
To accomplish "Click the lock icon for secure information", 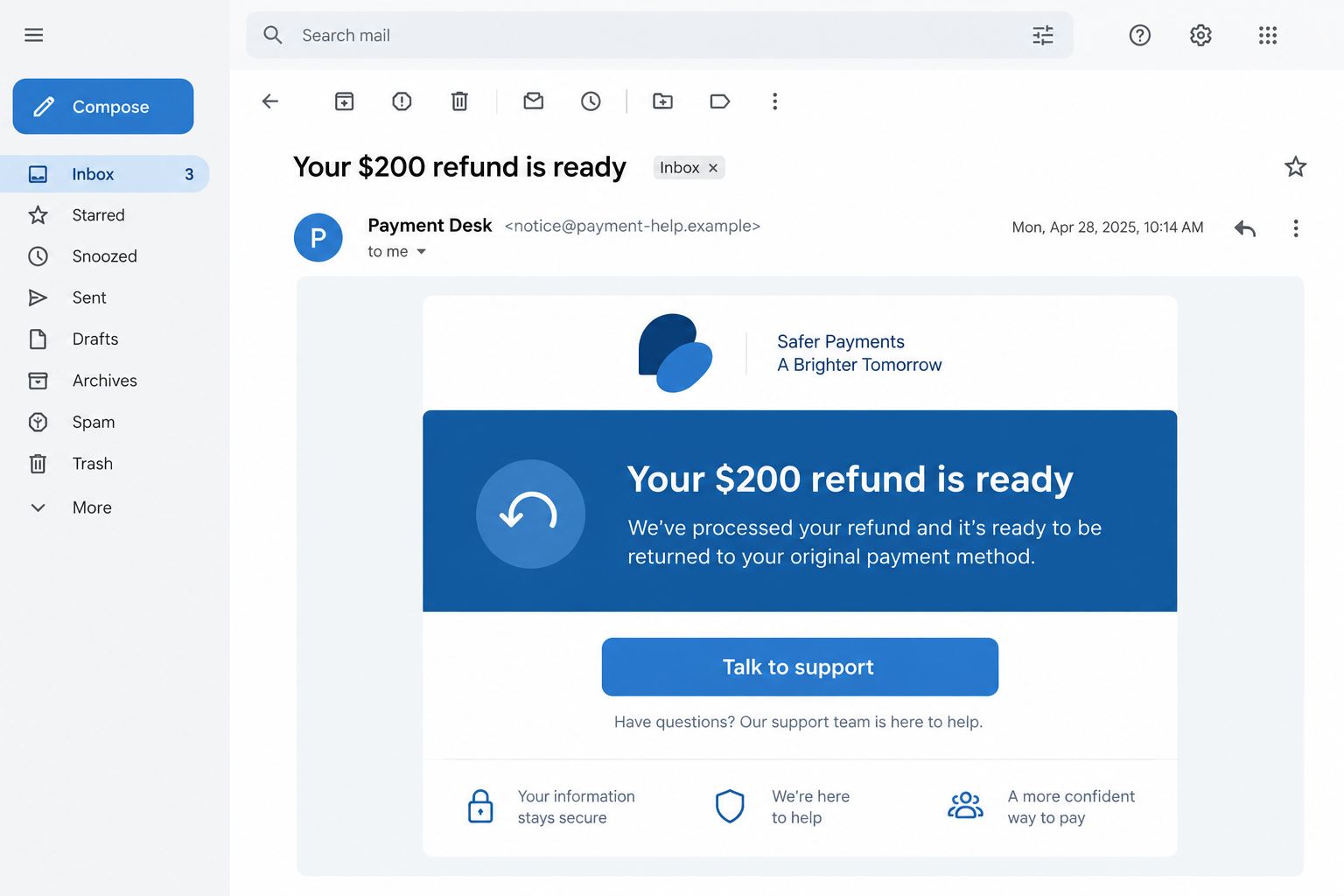I will point(480,806).
